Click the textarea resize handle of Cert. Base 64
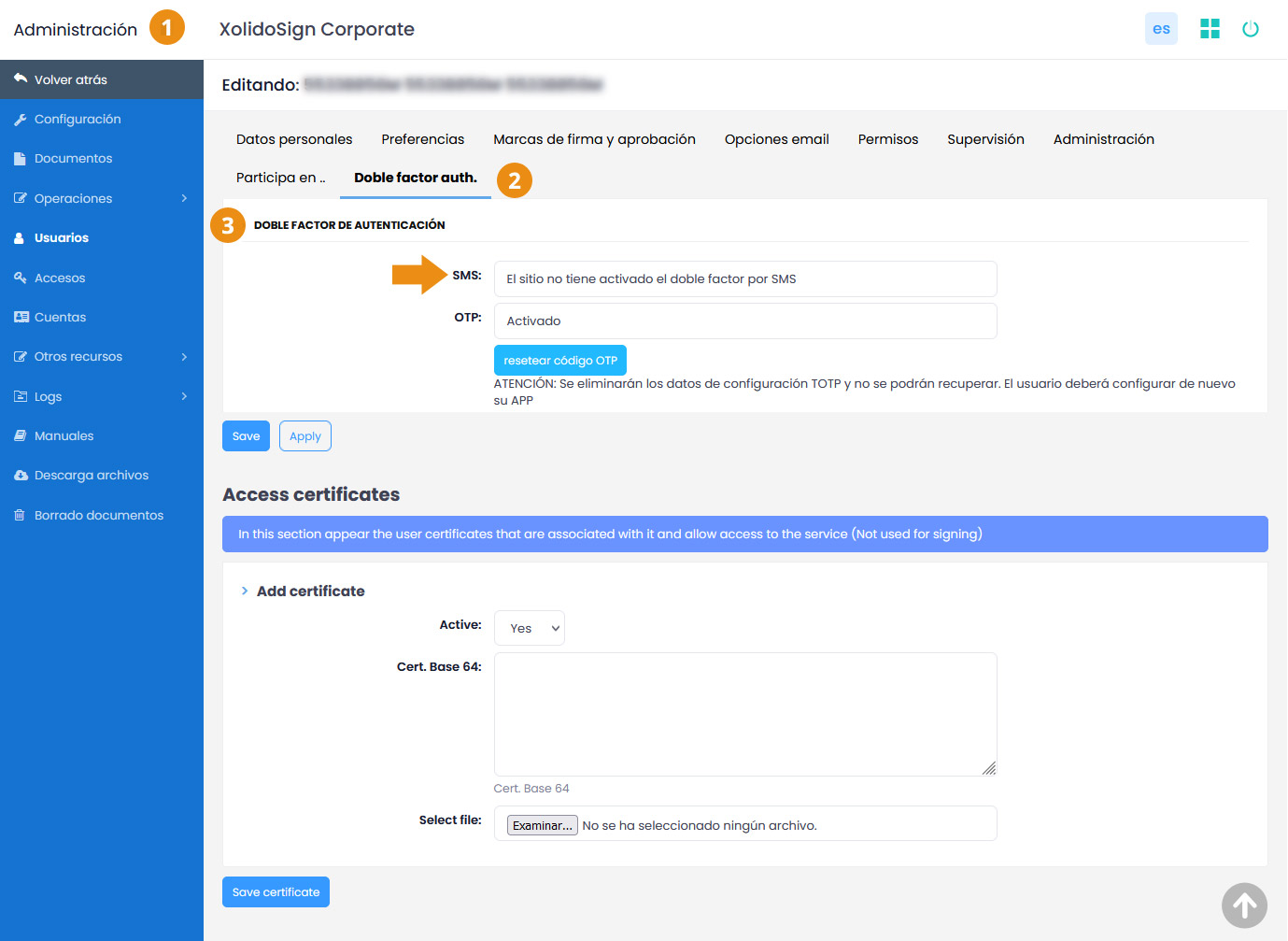The width and height of the screenshot is (1288, 941). click(x=989, y=768)
